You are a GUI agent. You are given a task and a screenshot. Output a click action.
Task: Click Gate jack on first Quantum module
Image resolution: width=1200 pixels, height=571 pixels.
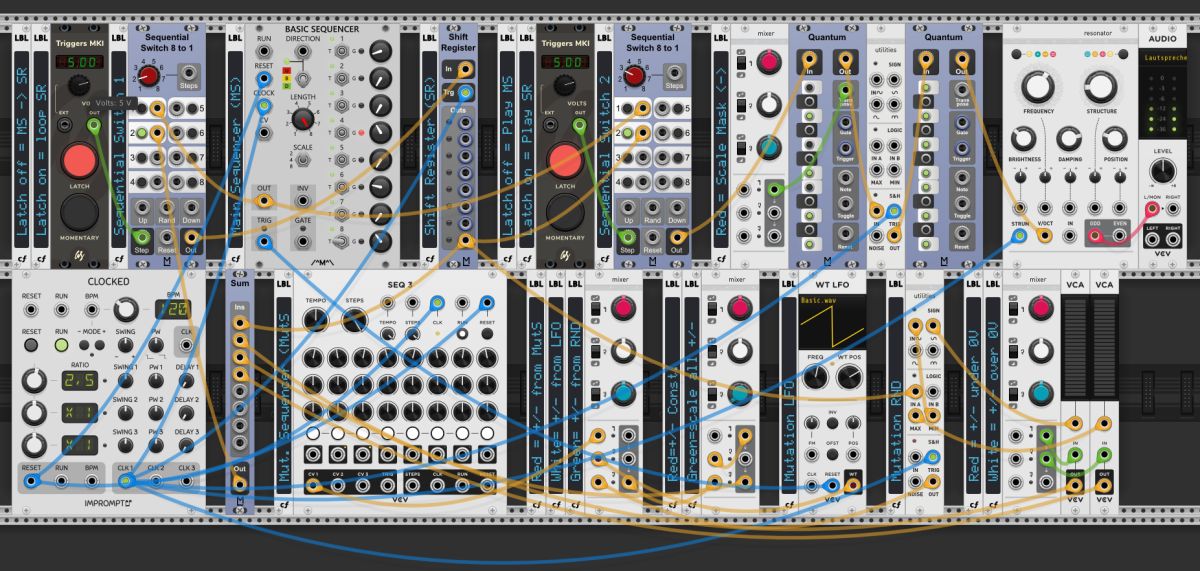point(846,123)
